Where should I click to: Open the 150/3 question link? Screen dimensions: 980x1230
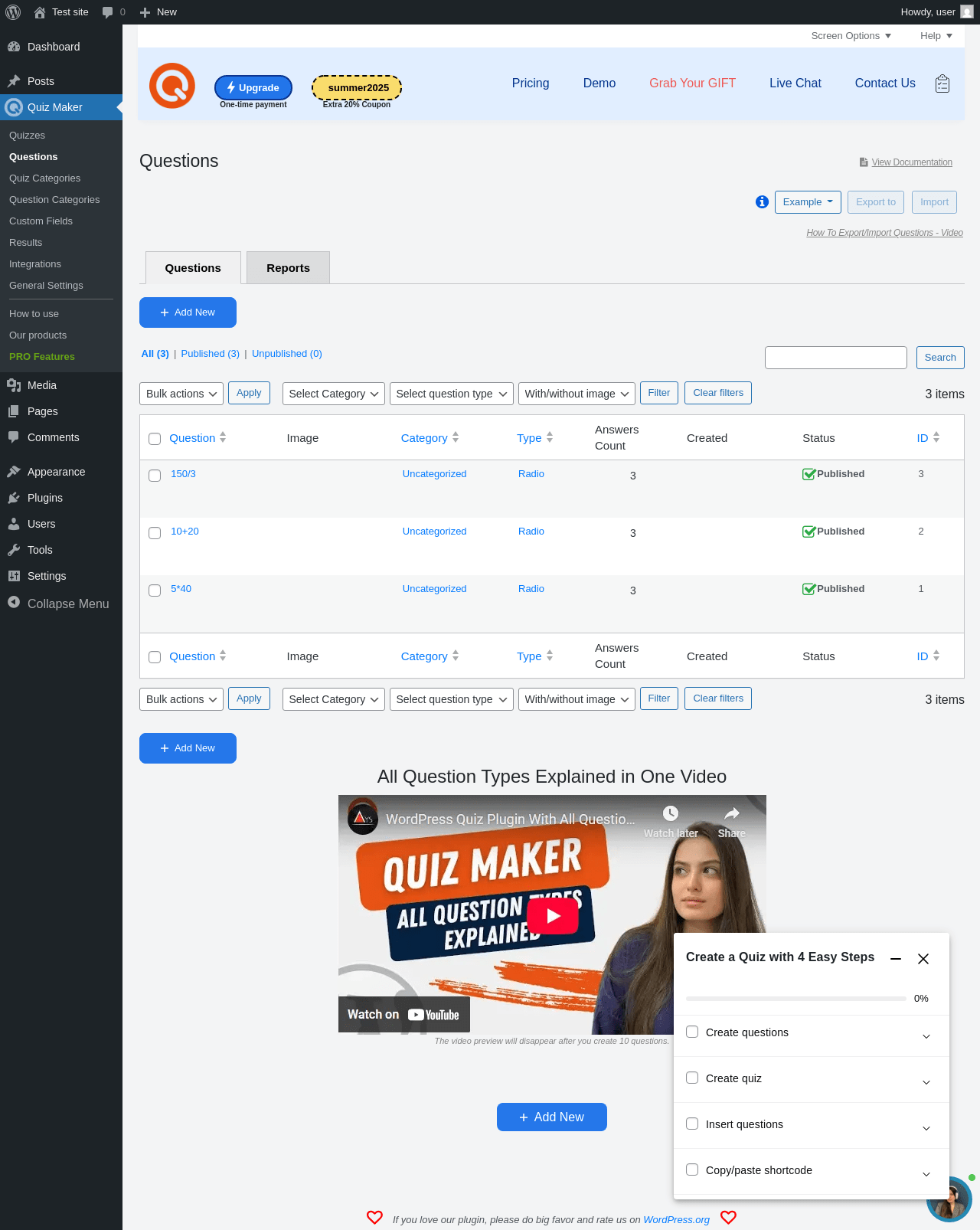click(183, 474)
